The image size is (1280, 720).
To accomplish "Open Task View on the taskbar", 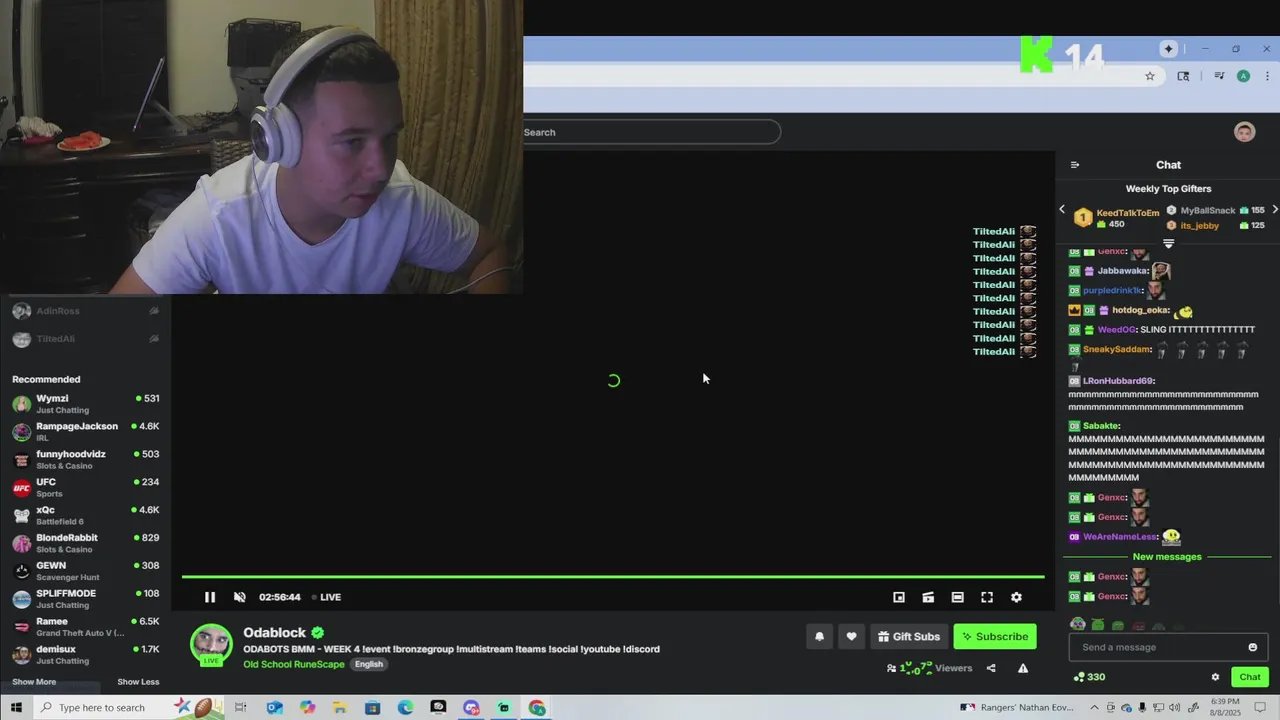I will (x=240, y=707).
